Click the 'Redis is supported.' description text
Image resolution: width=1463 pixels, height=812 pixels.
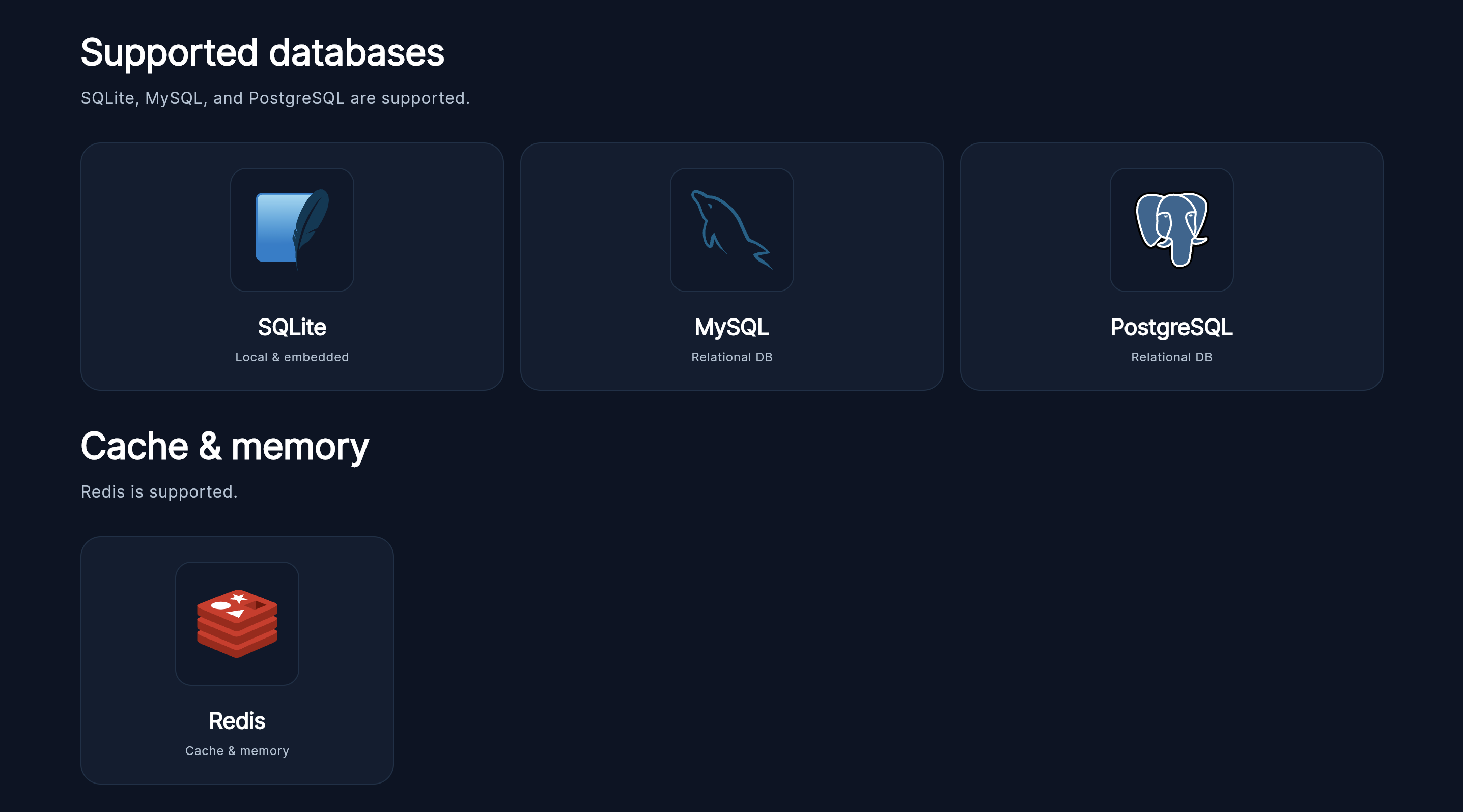pos(159,491)
